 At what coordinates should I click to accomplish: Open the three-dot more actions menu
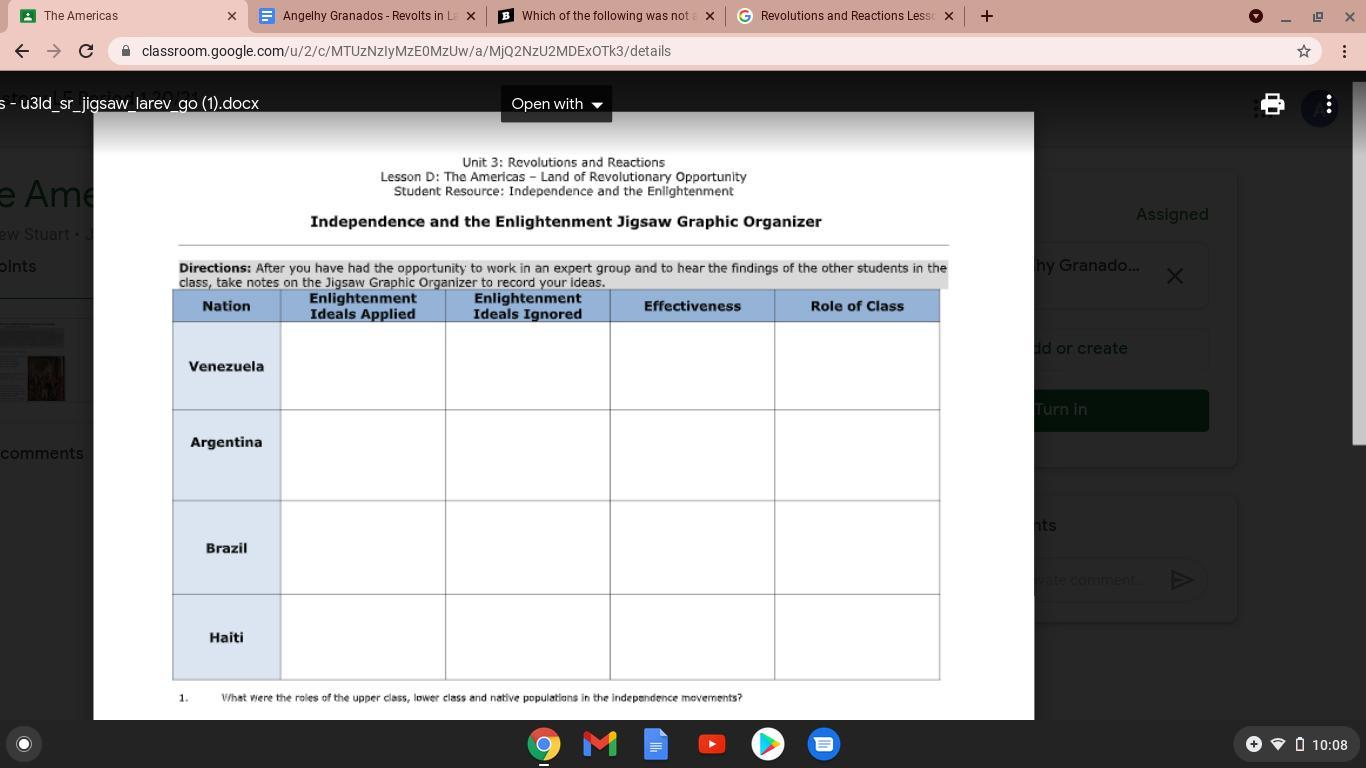click(x=1328, y=104)
